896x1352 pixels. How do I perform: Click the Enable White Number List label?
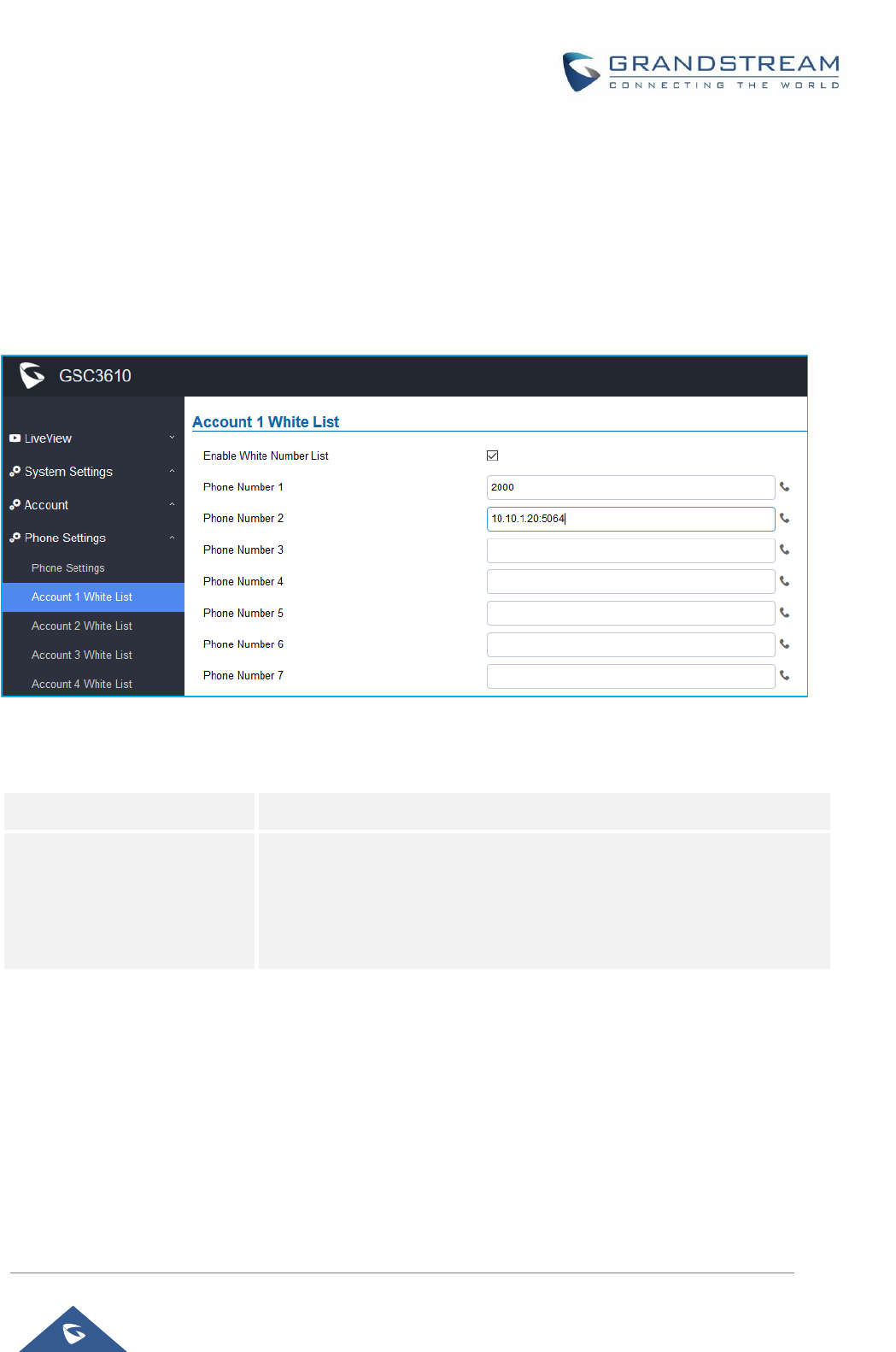click(266, 456)
